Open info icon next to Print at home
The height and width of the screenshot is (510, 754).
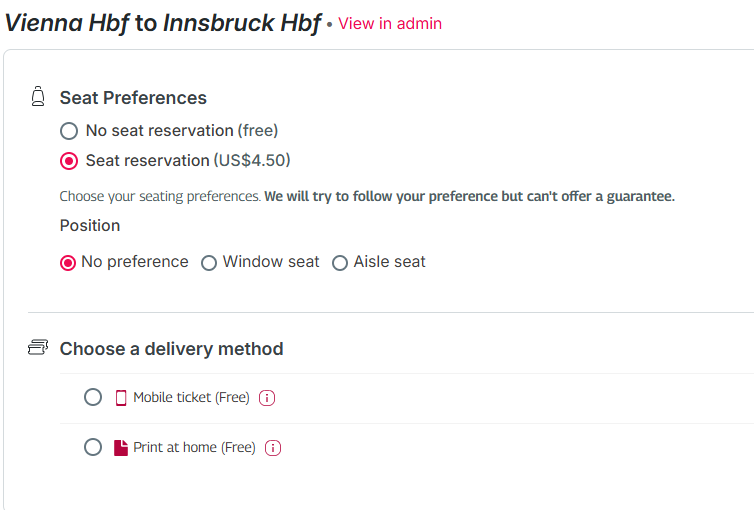point(273,448)
